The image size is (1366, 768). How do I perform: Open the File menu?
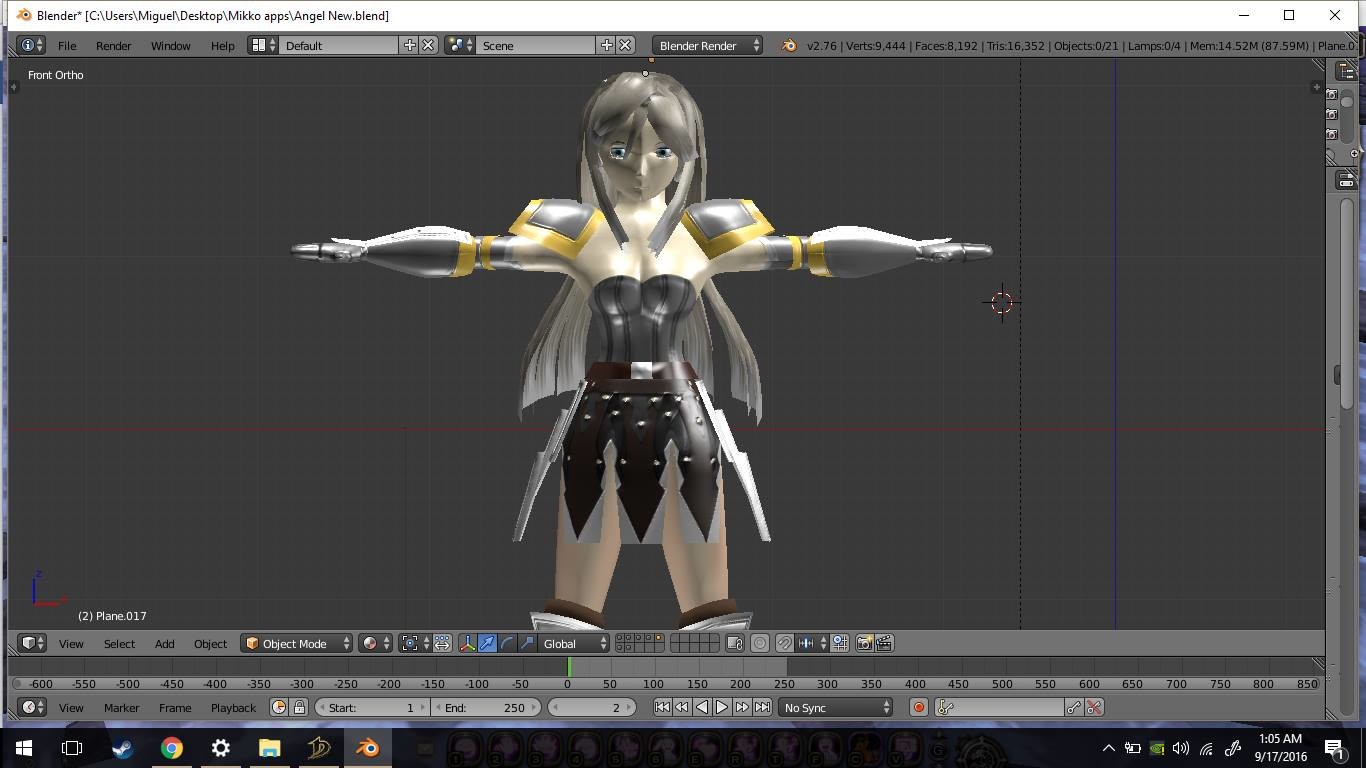coord(67,46)
